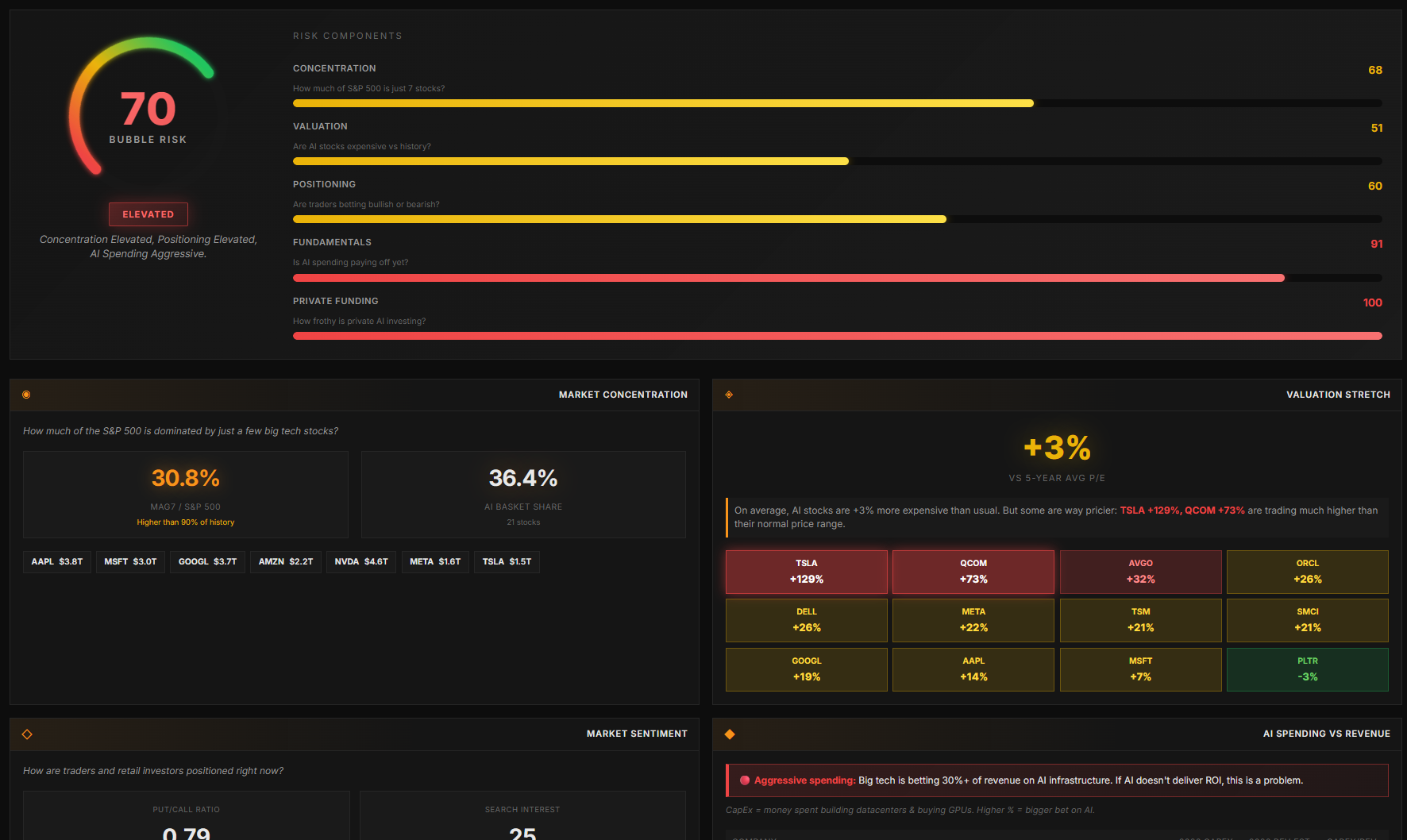Open the AI Spending vs Revenue panel header
1407x840 pixels.
tap(1326, 734)
